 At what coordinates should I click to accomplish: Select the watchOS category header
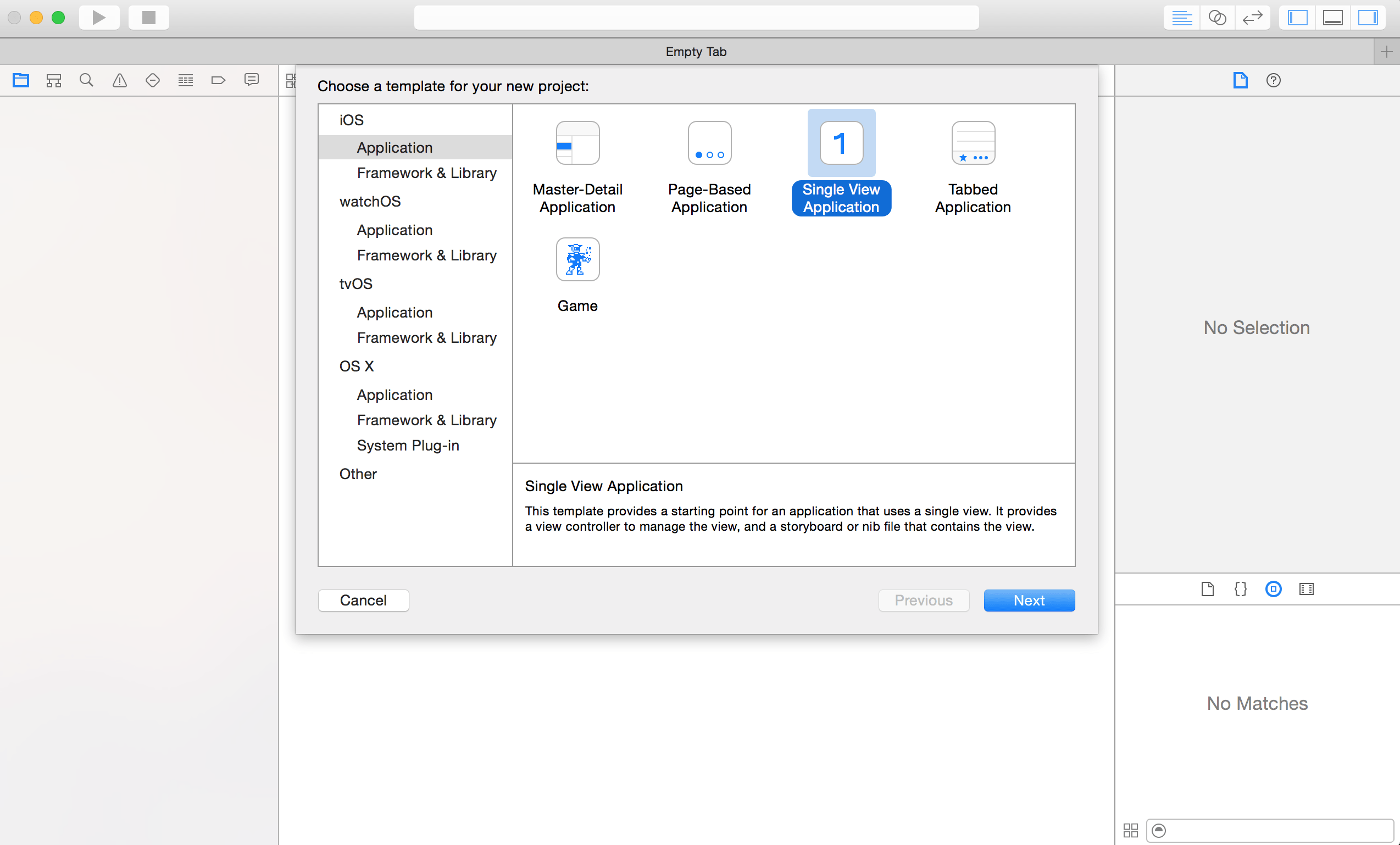[x=370, y=202]
